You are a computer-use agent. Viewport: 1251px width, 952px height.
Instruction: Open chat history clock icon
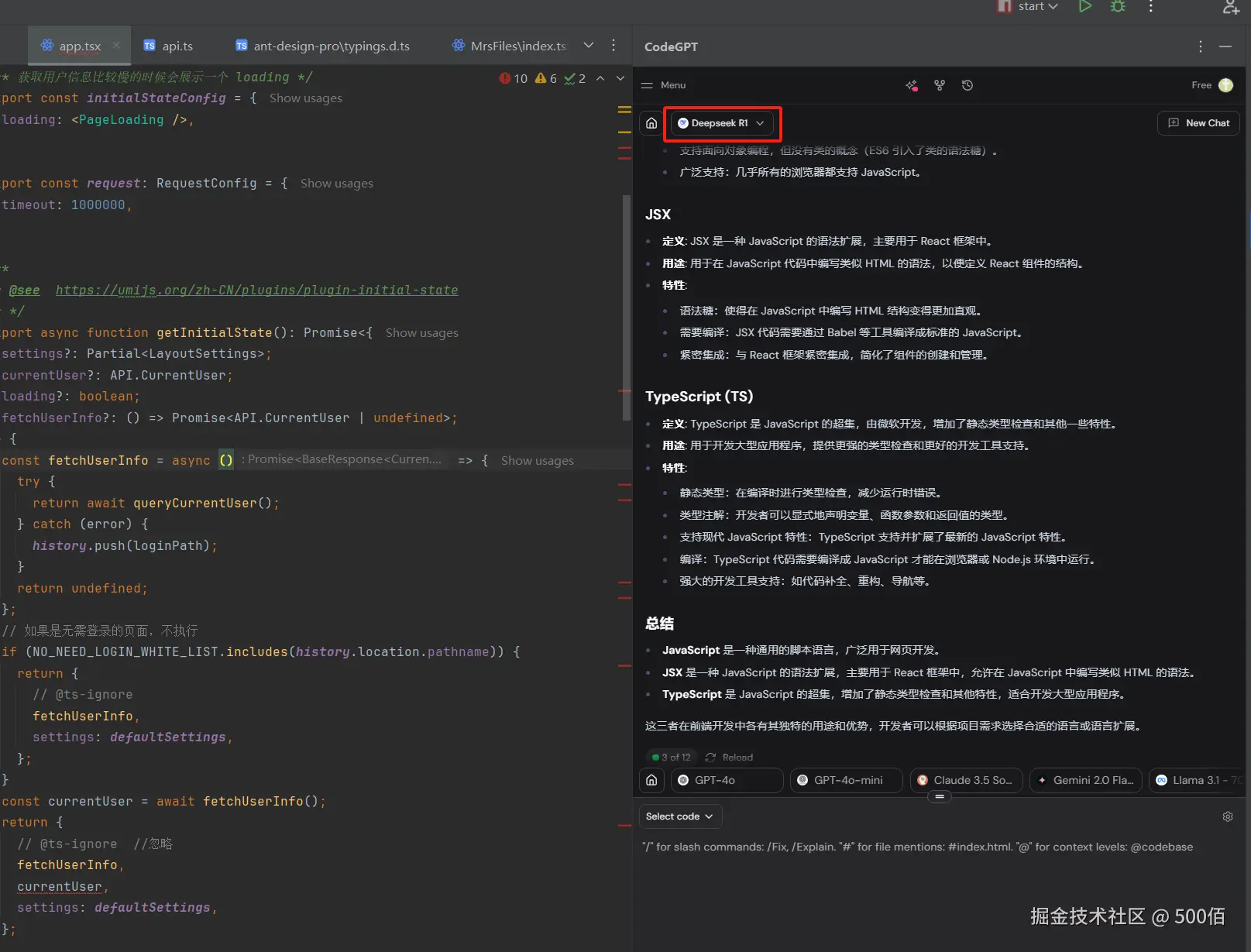coord(967,85)
